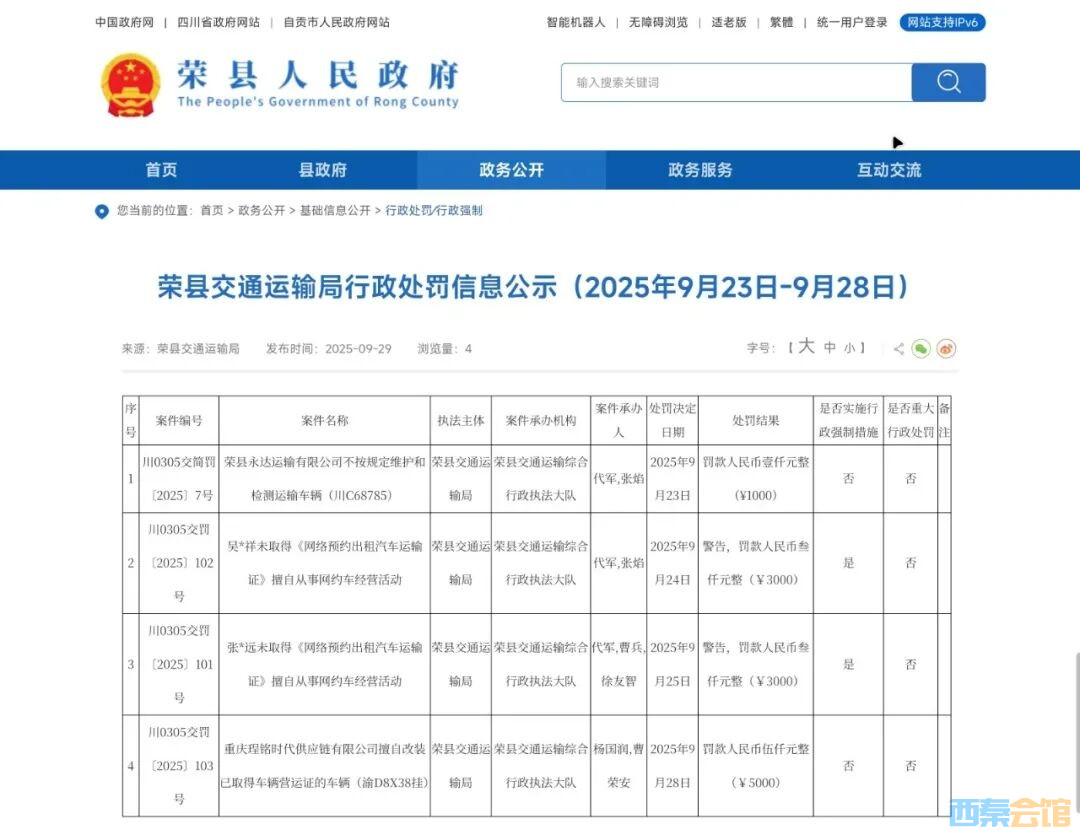Click the share icon beside font size
The image size is (1080, 835).
(898, 349)
